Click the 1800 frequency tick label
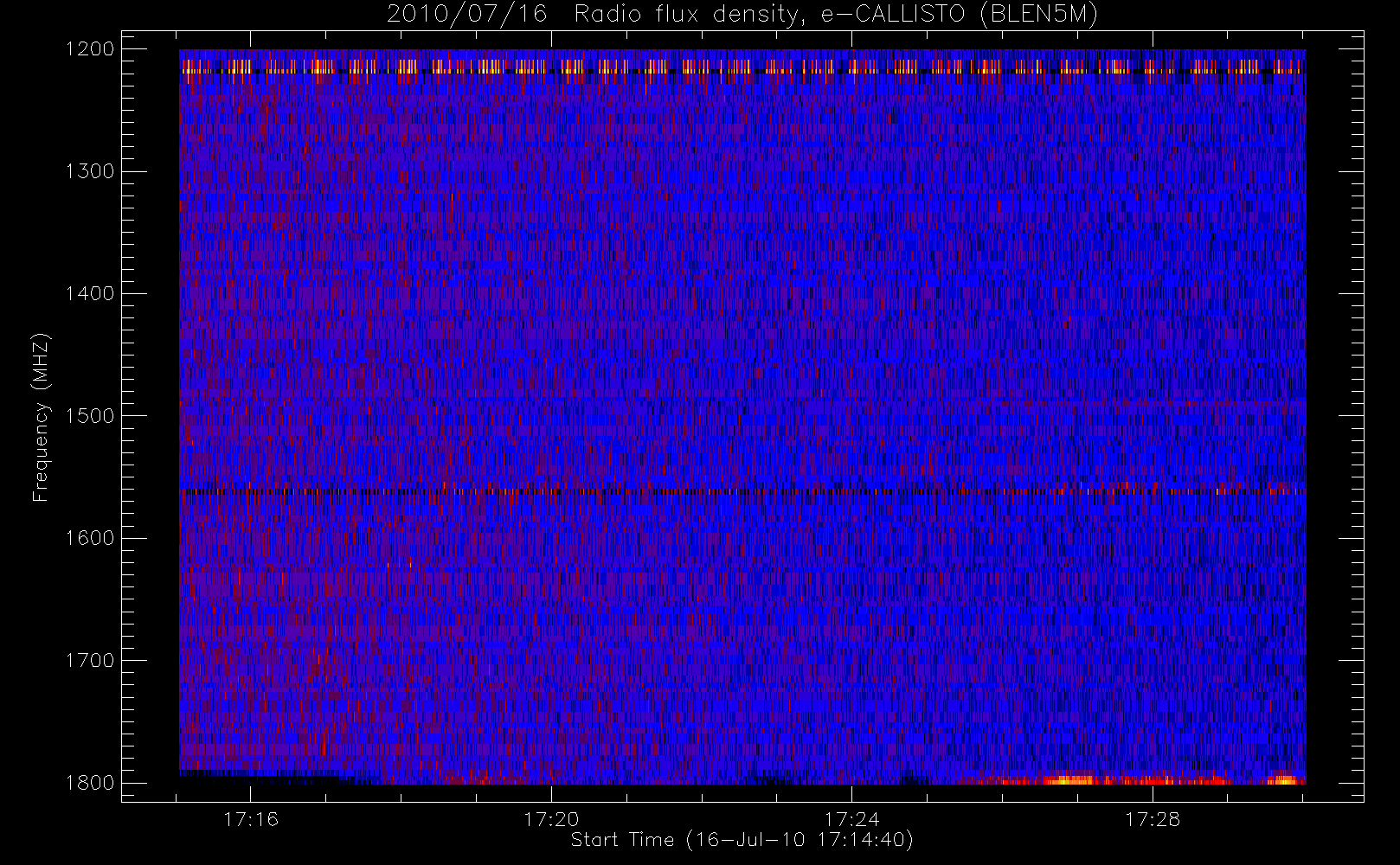This screenshot has width=1400, height=865. (x=90, y=782)
